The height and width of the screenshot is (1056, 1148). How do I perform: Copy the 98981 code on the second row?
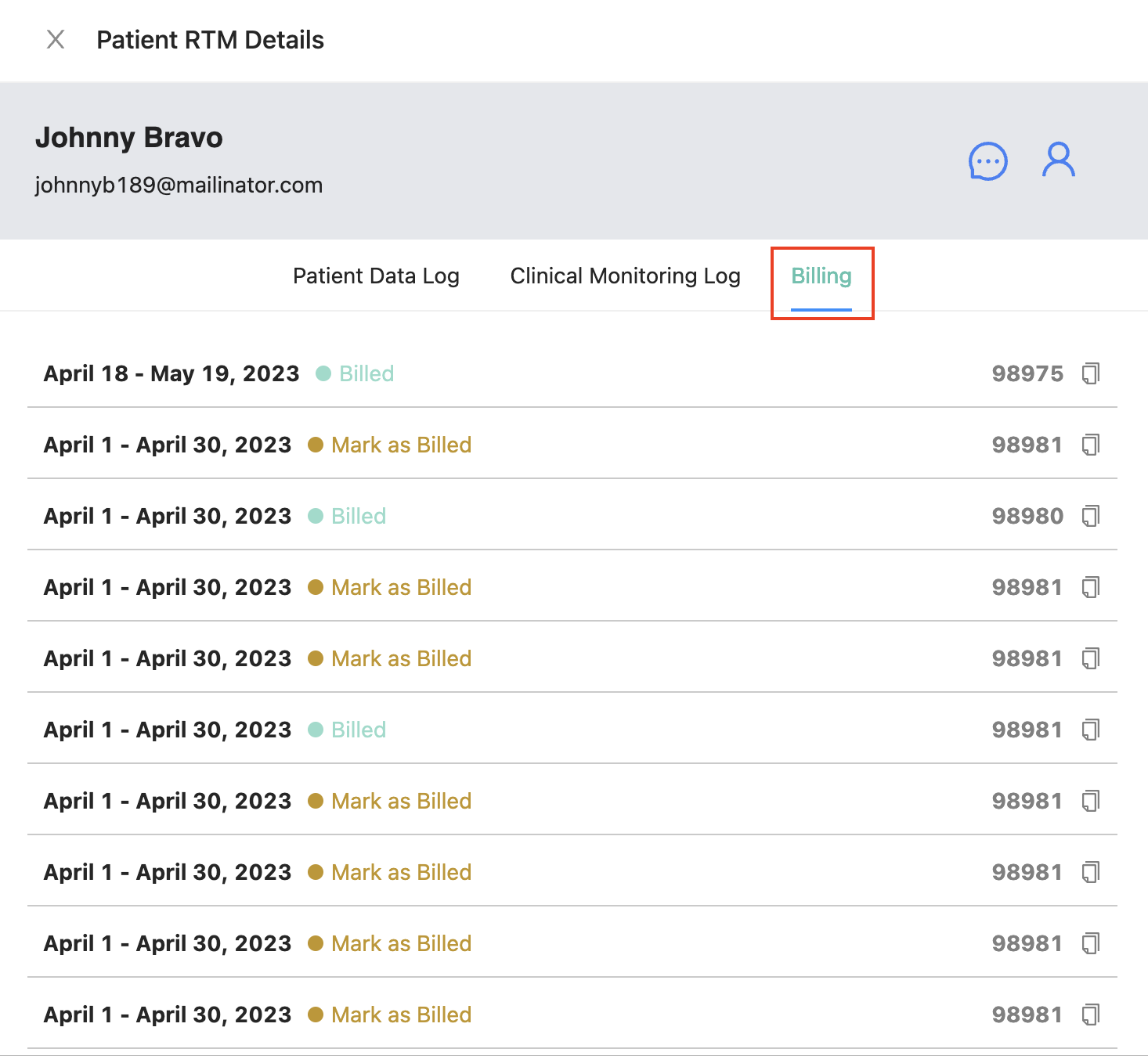1092,445
